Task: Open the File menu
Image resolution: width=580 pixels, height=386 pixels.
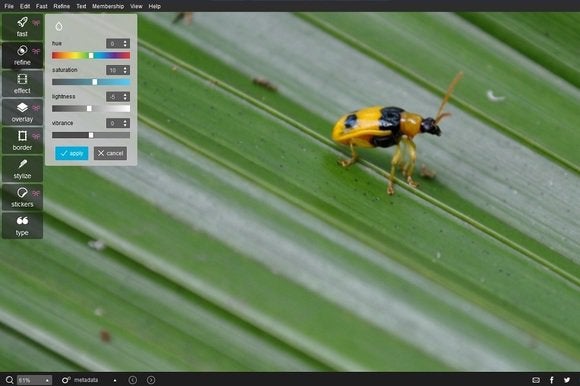Action: 9,6
